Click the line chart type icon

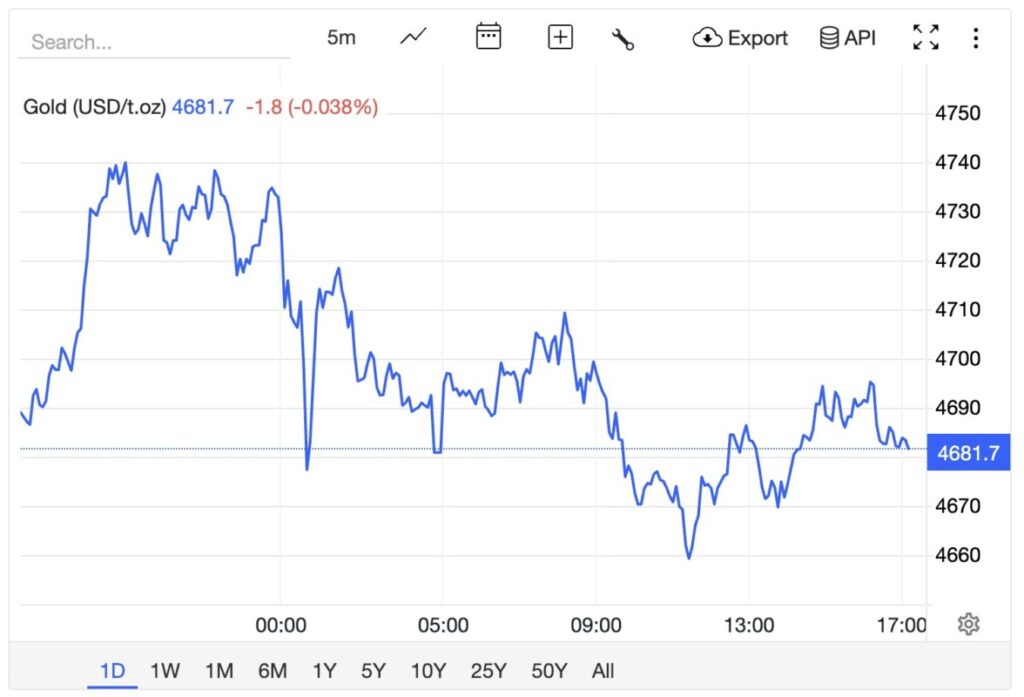pyautogui.click(x=413, y=38)
